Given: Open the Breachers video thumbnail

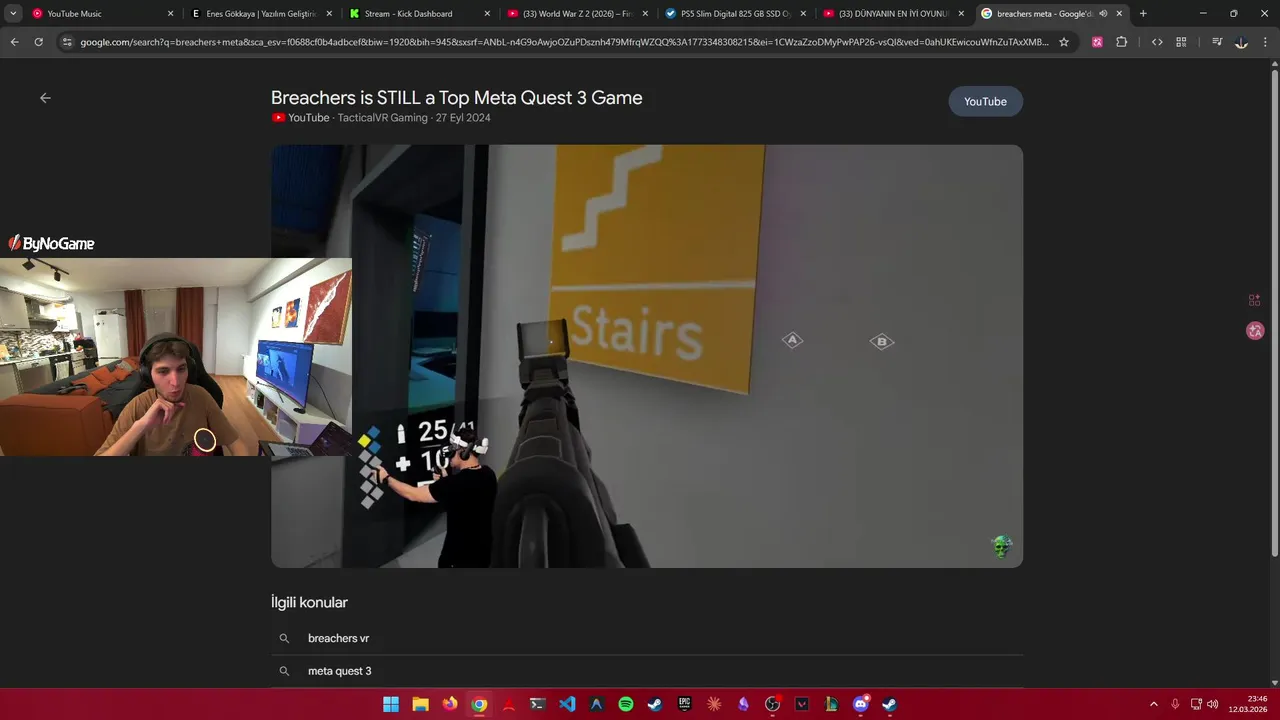Looking at the screenshot, I should point(647,356).
